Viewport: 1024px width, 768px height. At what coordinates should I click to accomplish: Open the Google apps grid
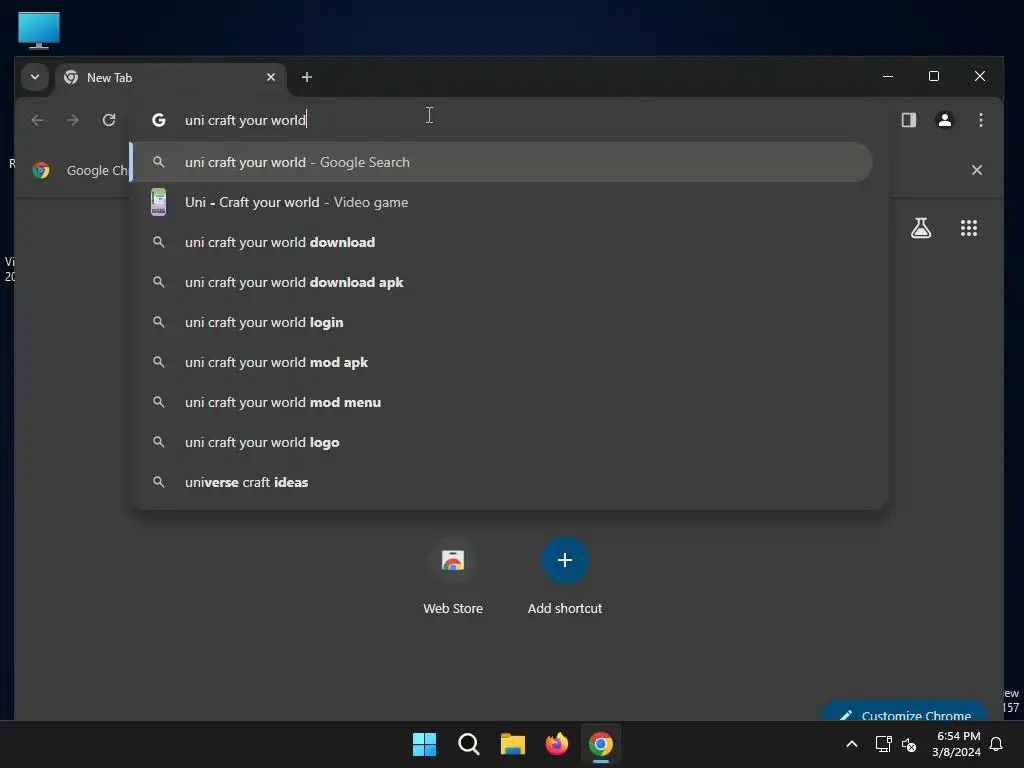point(968,228)
